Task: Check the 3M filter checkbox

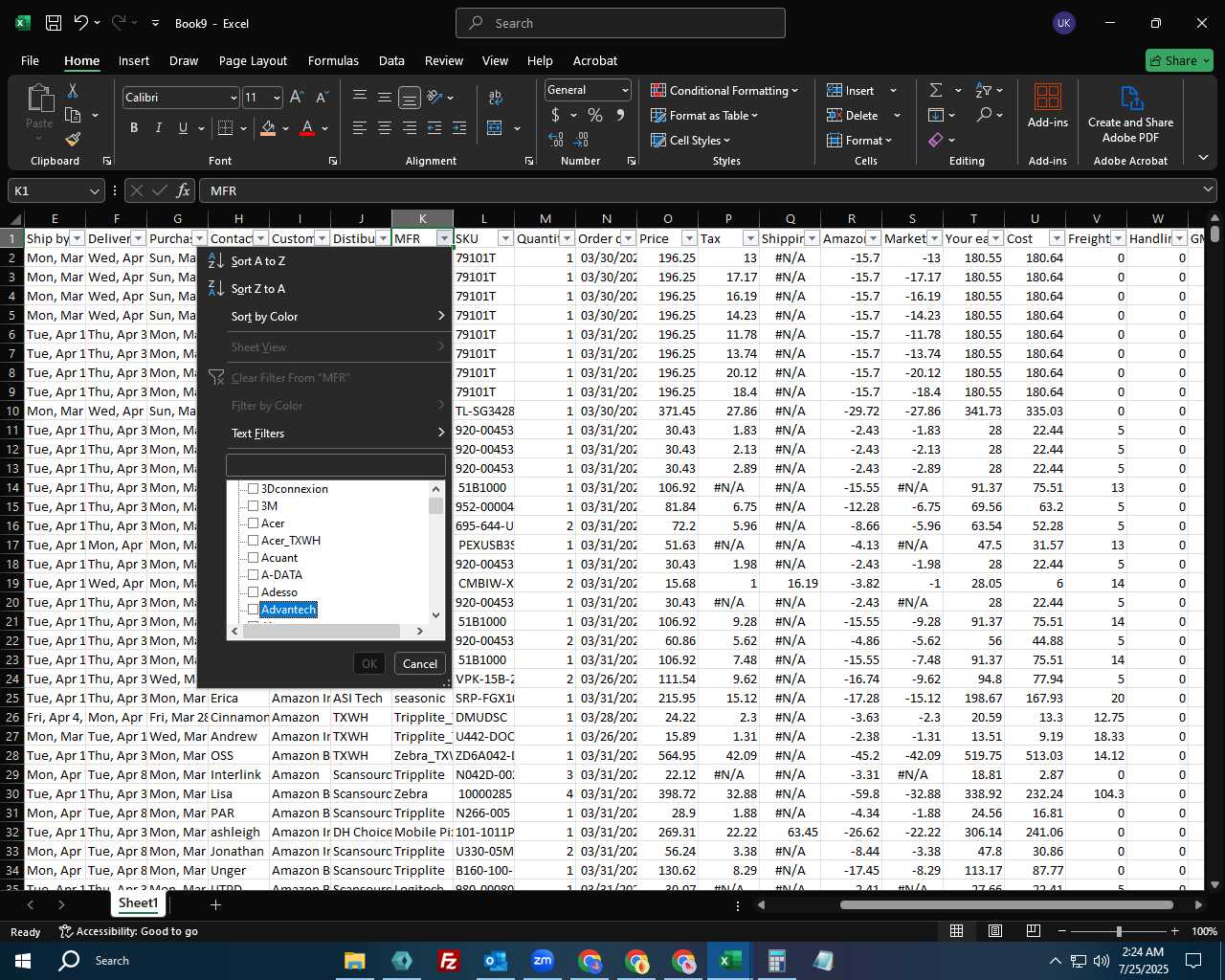Action: coord(254,506)
